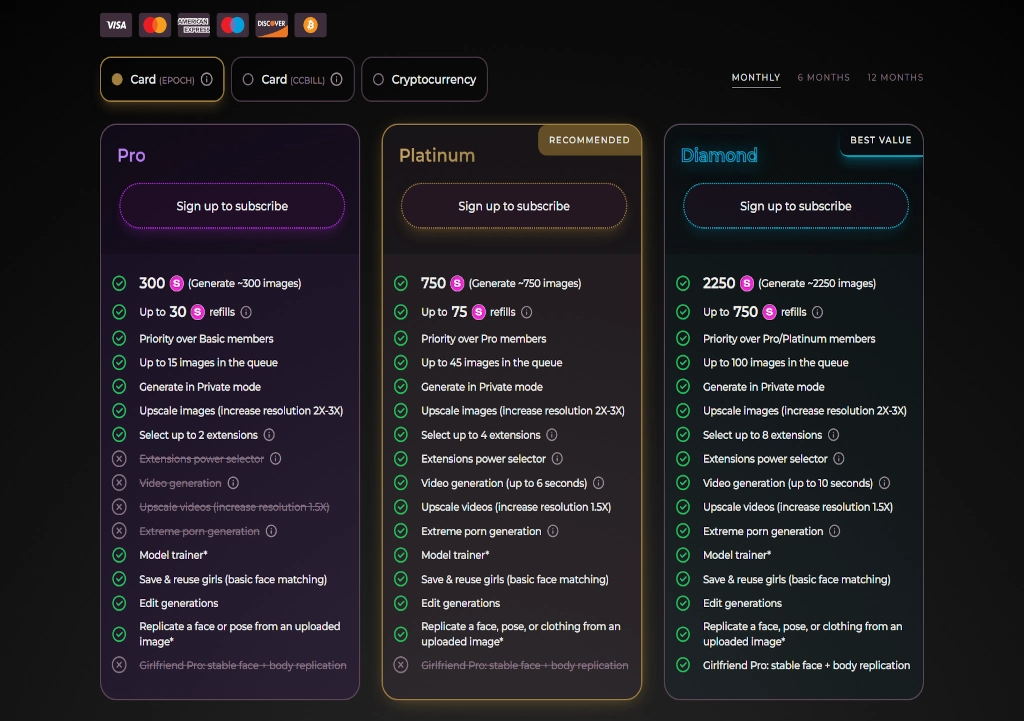
Task: Open the 12 months pricing view
Action: pos(895,77)
